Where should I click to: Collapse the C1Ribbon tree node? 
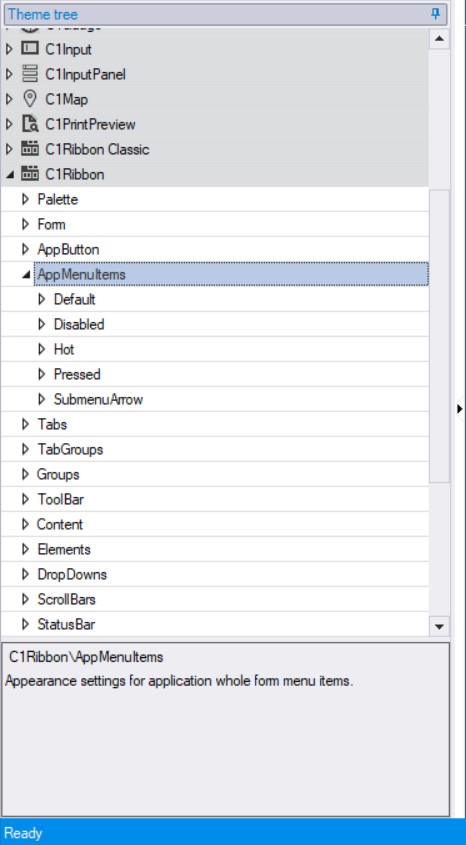coord(9,175)
